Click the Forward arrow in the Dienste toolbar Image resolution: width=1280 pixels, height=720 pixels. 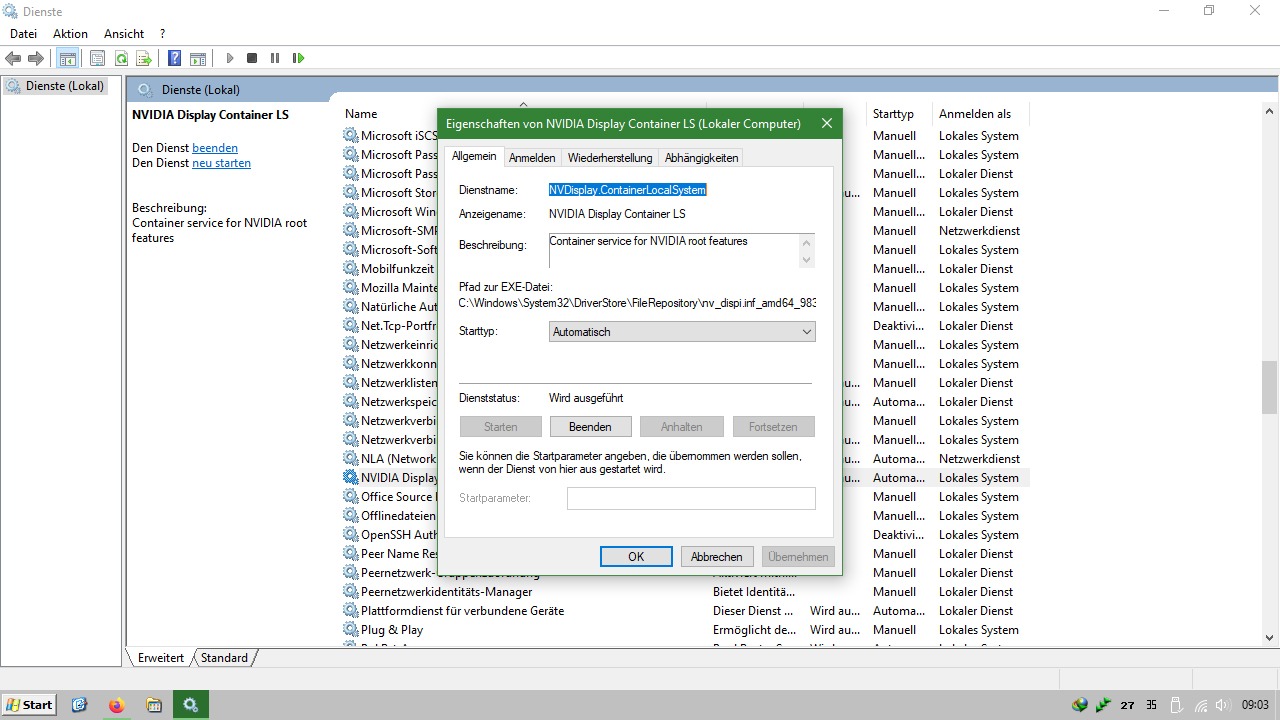click(36, 59)
